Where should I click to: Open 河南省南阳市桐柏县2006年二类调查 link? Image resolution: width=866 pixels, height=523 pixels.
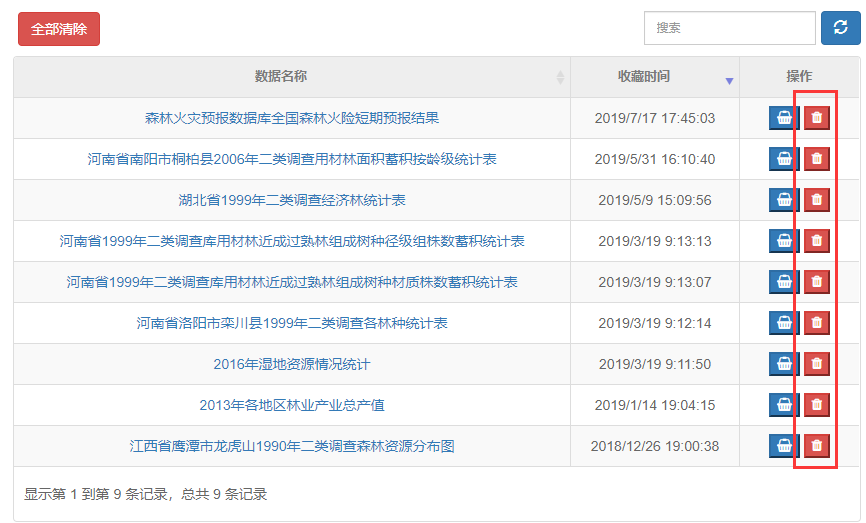[x=292, y=159]
